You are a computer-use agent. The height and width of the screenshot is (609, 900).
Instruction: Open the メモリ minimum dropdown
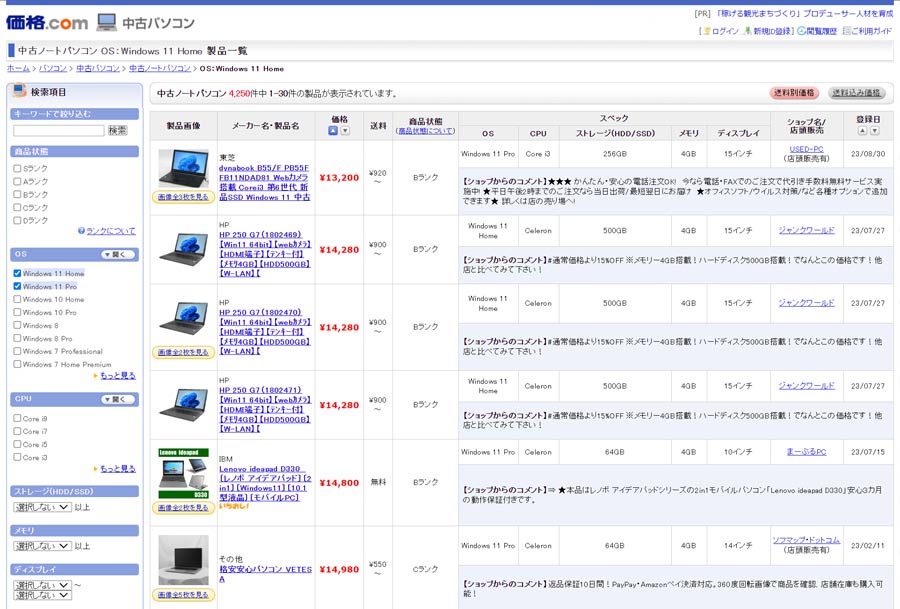tap(42, 546)
